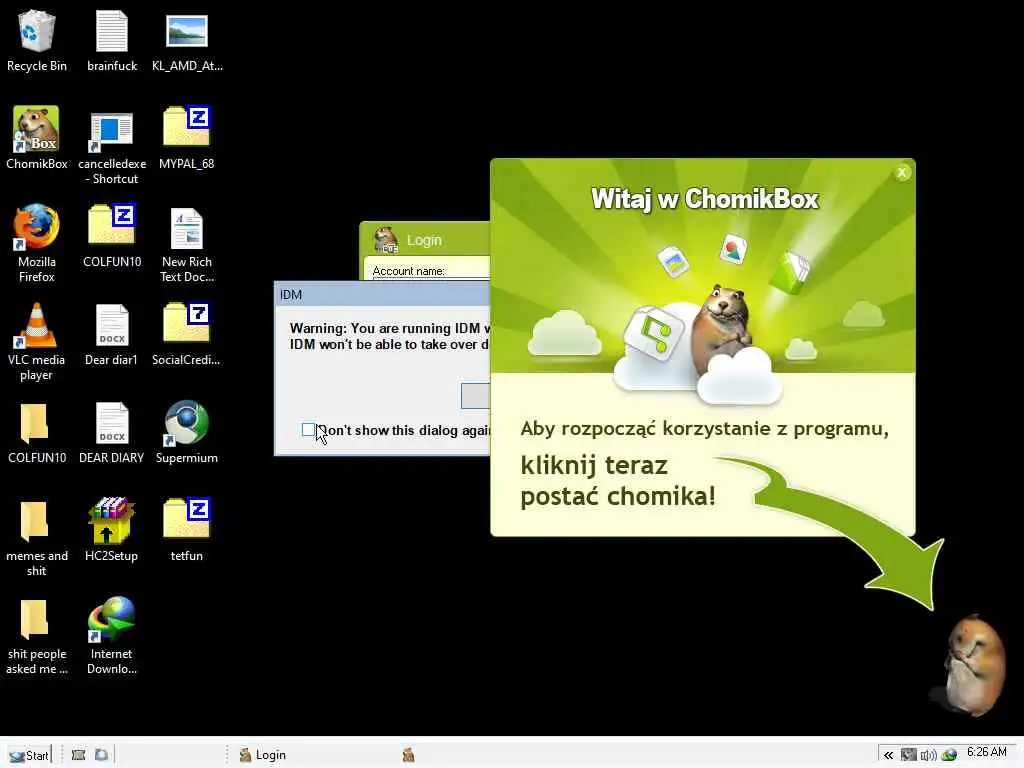The image size is (1024, 768).
Task: Click the IDM dialog title bar
Action: tap(382, 295)
